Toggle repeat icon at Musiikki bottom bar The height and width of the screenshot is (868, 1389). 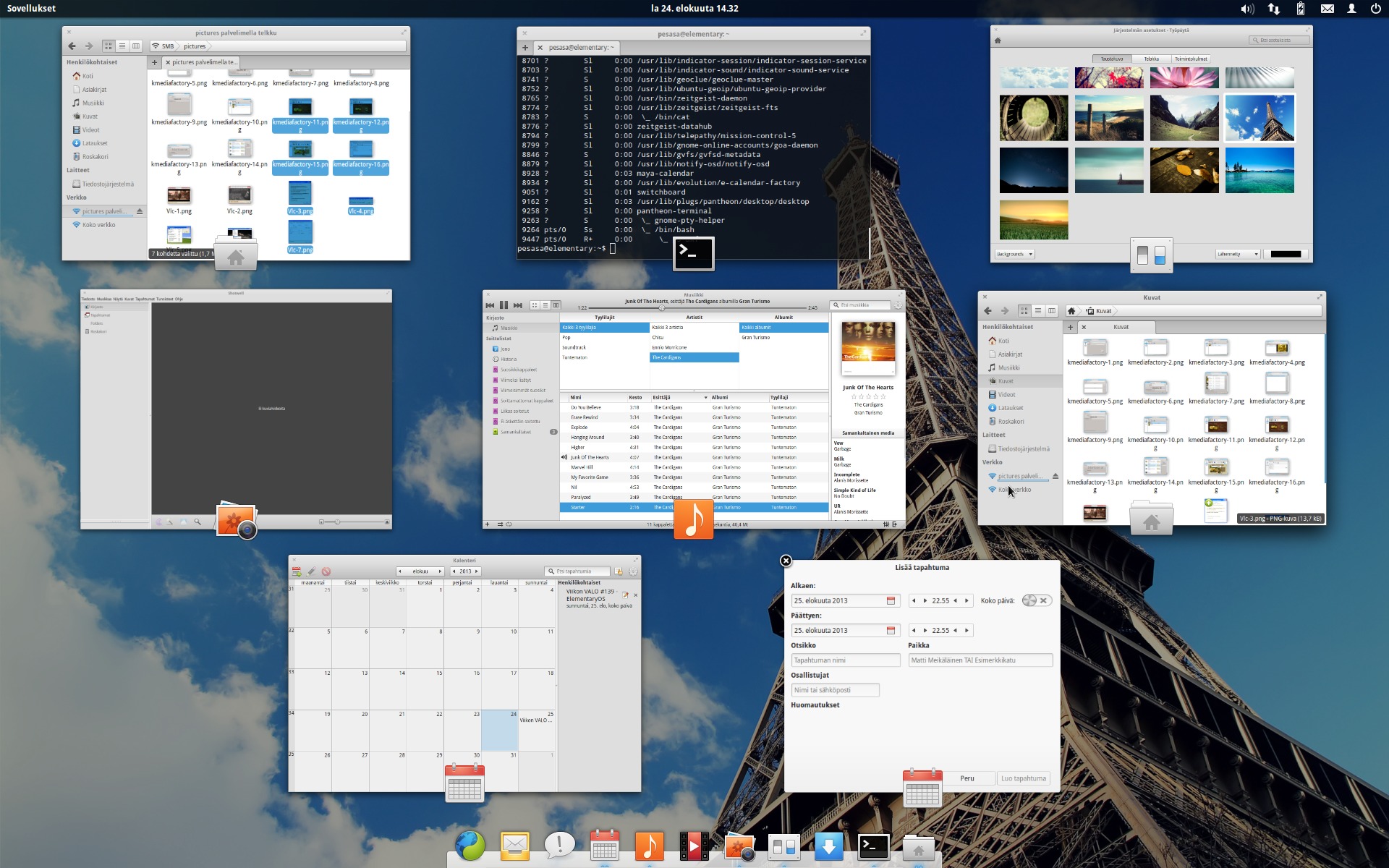pyautogui.click(x=509, y=524)
